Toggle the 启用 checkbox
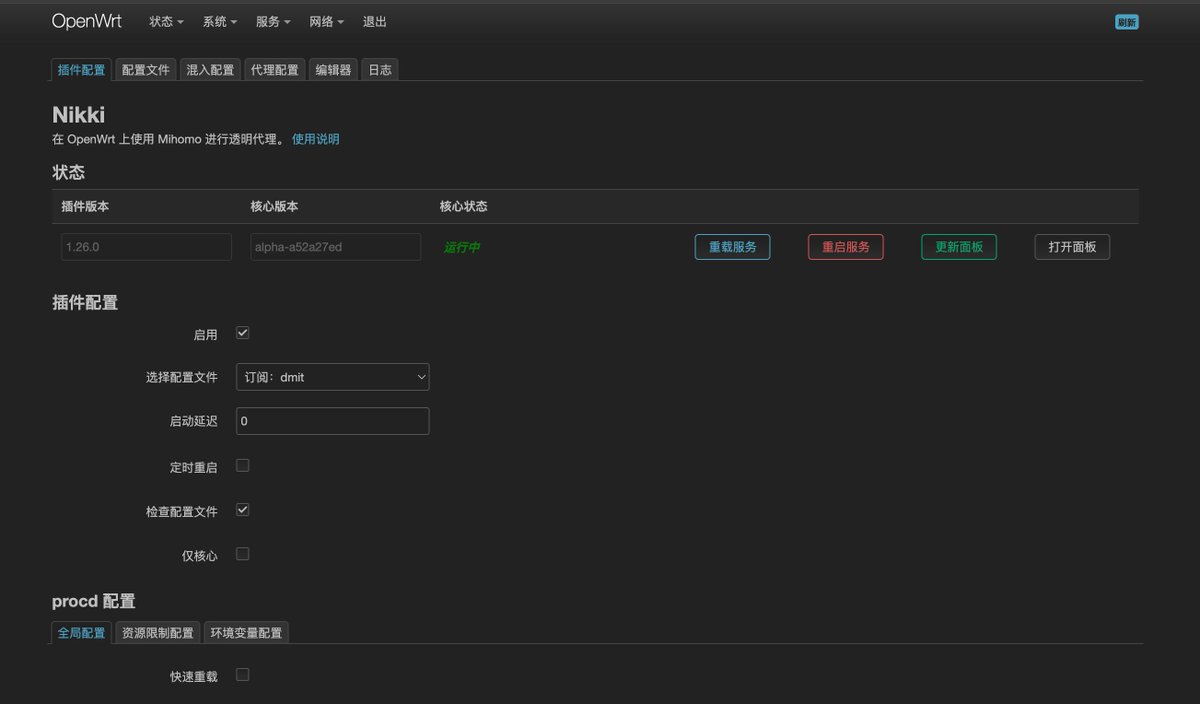 point(242,333)
